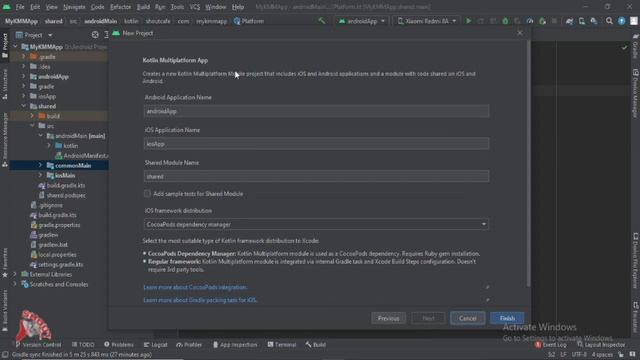Close the New Project dialog
The height and width of the screenshot is (360, 640).
coord(520,33)
